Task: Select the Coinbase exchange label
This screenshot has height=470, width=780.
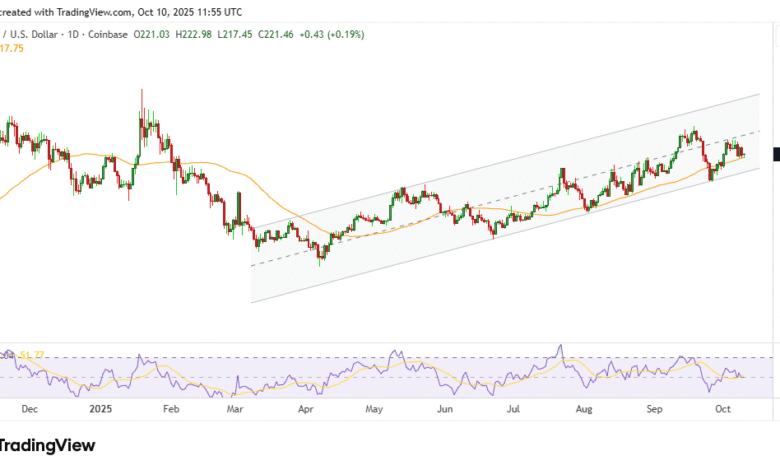Action: pos(113,34)
